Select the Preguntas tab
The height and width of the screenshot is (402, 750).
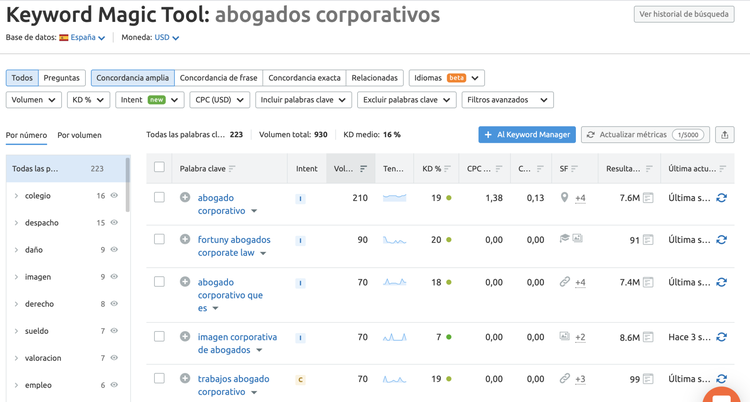[x=61, y=78]
